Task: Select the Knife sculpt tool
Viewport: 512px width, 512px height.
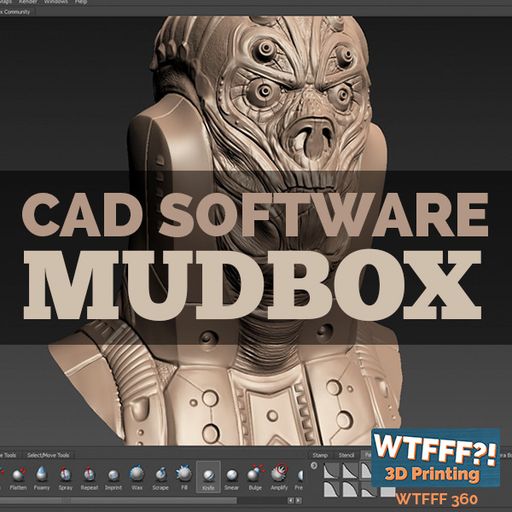Action: pos(208,478)
